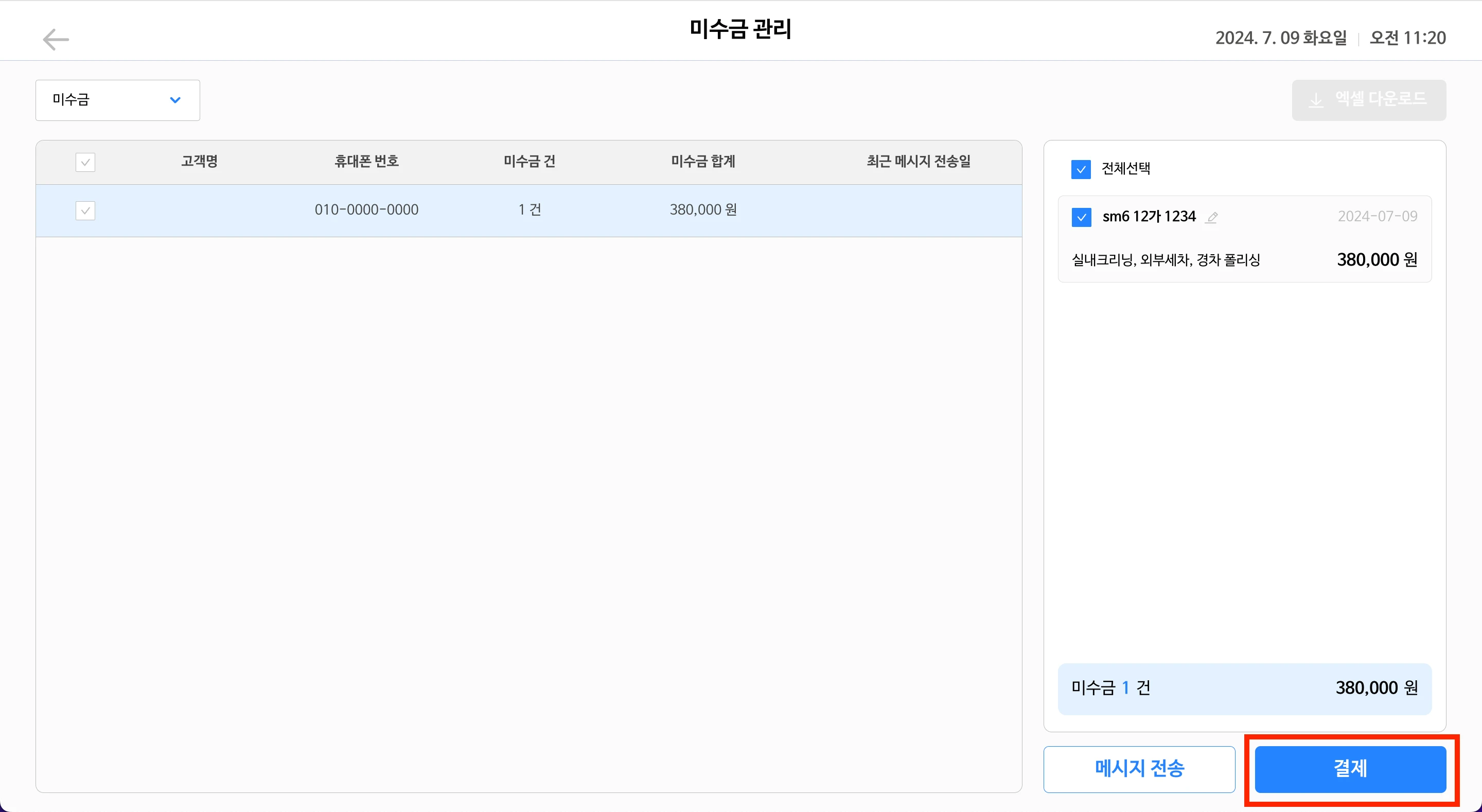This screenshot has height=812, width=1482.
Task: Go back using the left arrow icon
Action: click(x=56, y=39)
